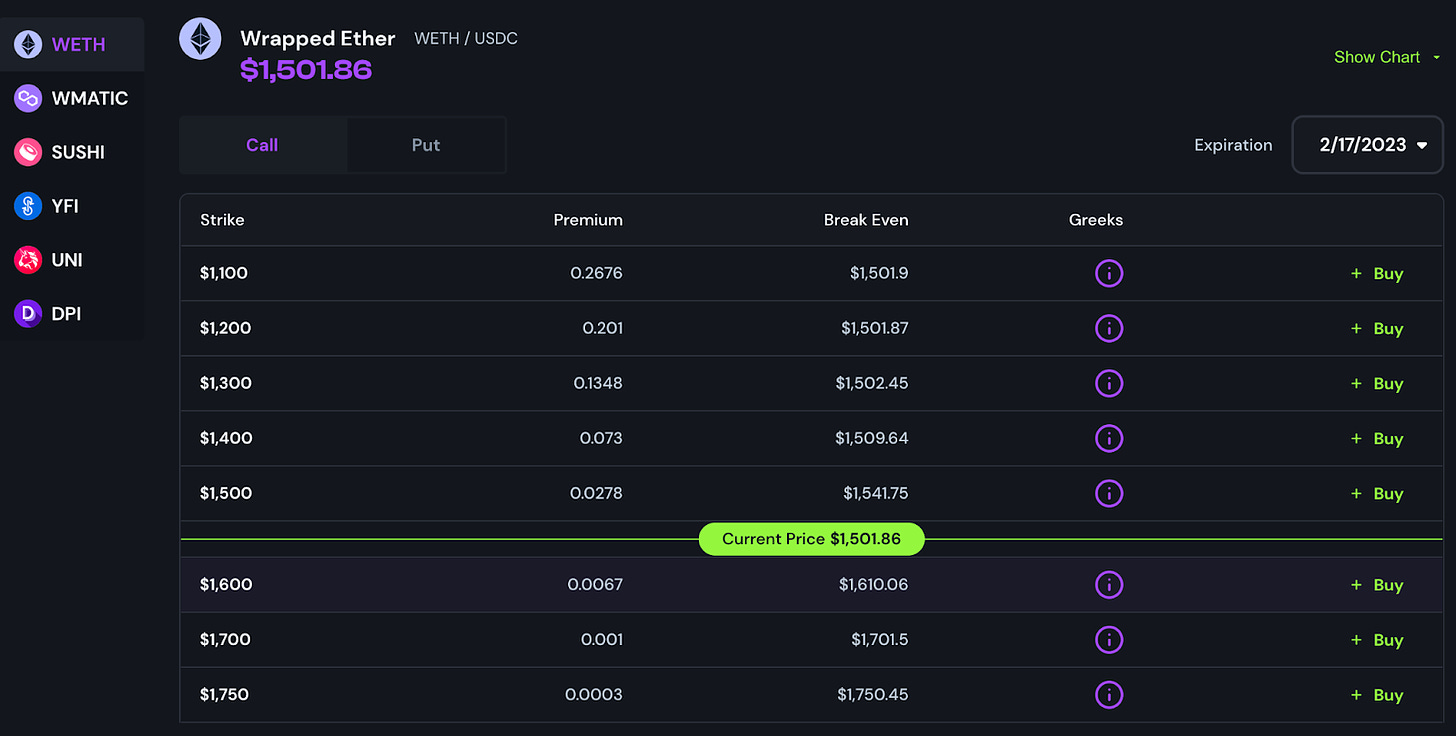
Task: Select the Call options tab
Action: point(262,145)
